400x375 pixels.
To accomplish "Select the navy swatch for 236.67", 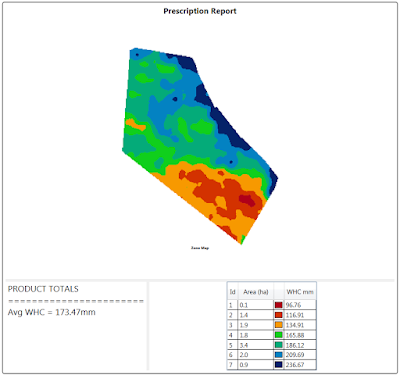I will pos(279,365).
